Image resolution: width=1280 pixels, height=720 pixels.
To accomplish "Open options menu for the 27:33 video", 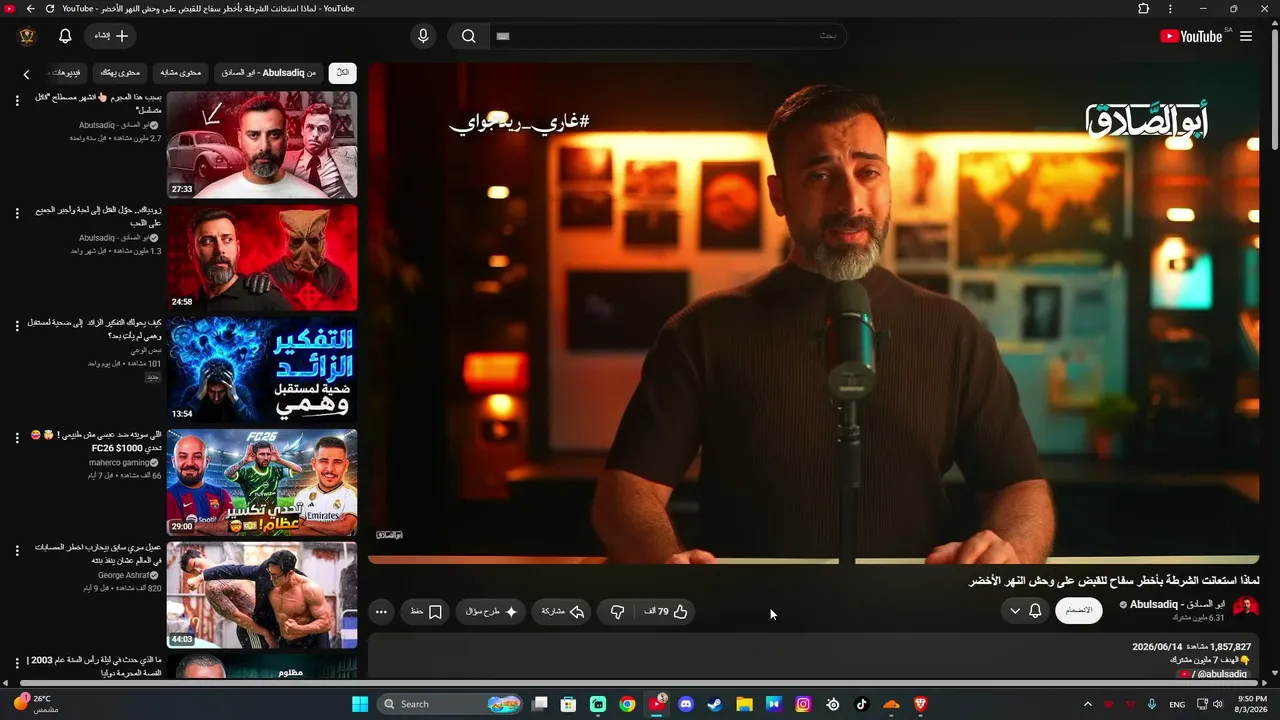I will (x=17, y=100).
